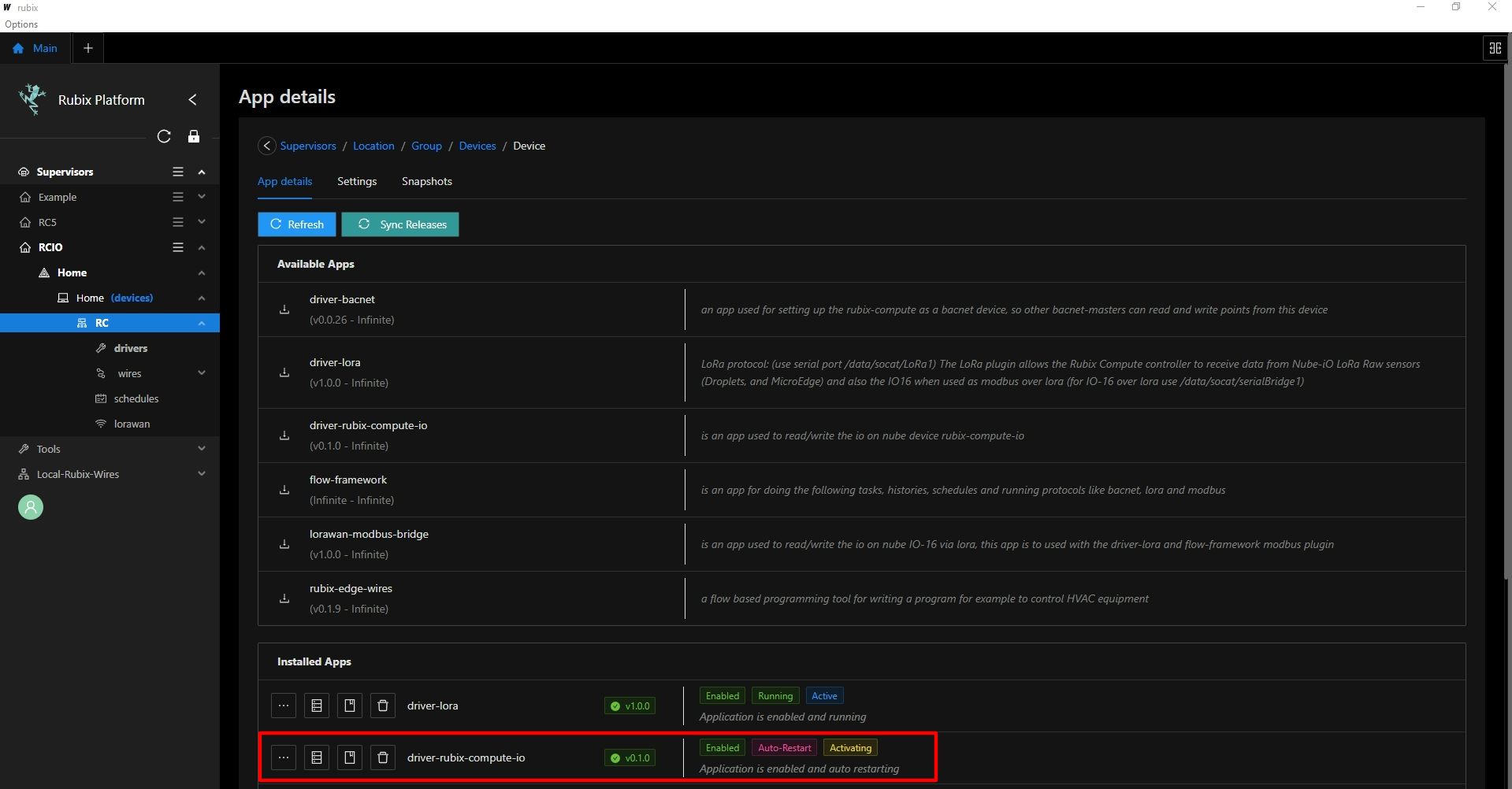
Task: Click the v0.1.0 version badge of driver-rubix-compute-io
Action: [x=630, y=758]
